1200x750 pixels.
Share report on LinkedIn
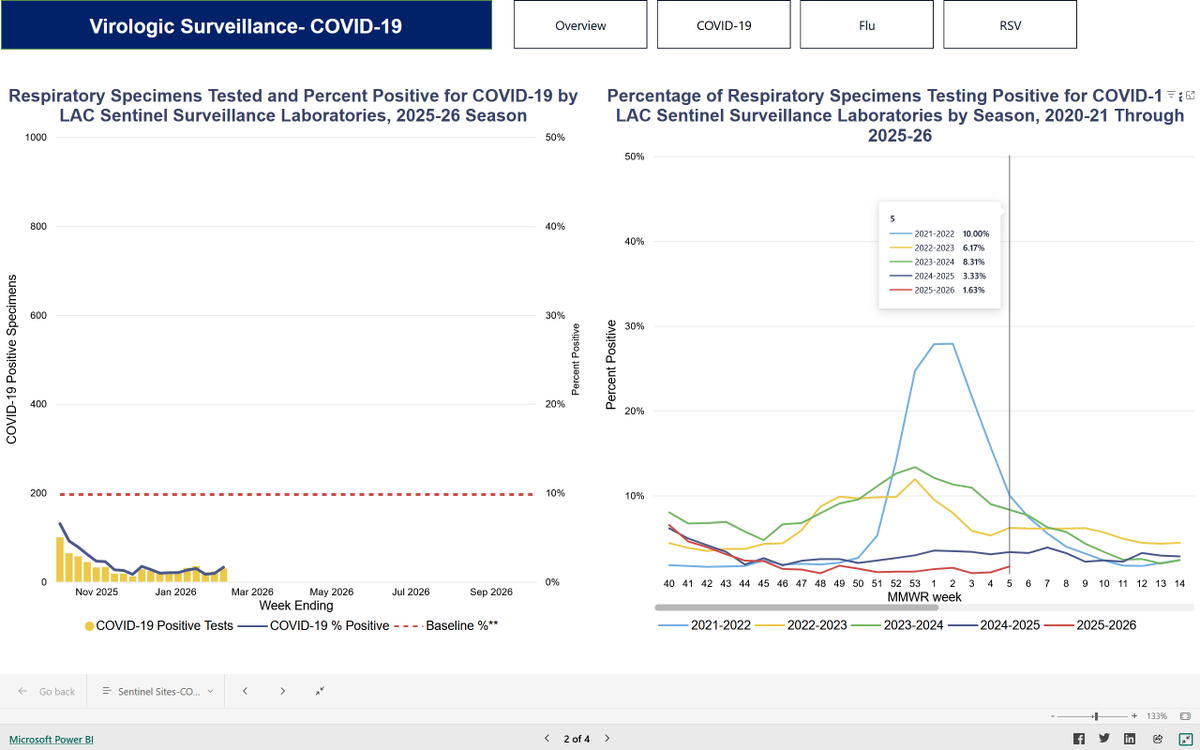[x=1130, y=739]
